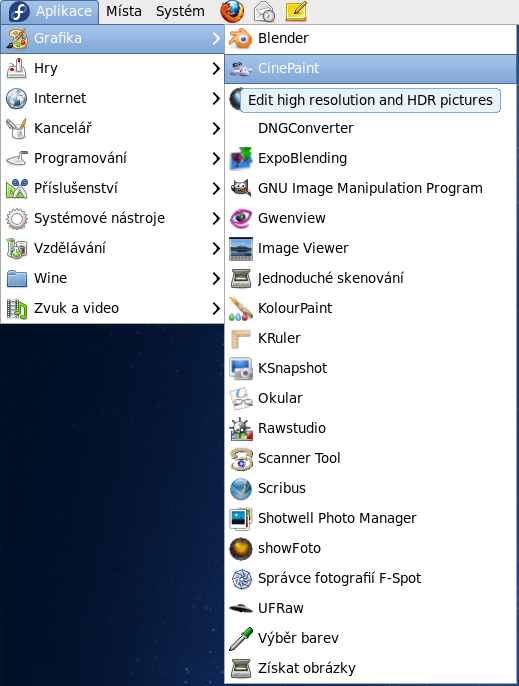Expand the Zvuk a video submenu arrow

point(216,308)
